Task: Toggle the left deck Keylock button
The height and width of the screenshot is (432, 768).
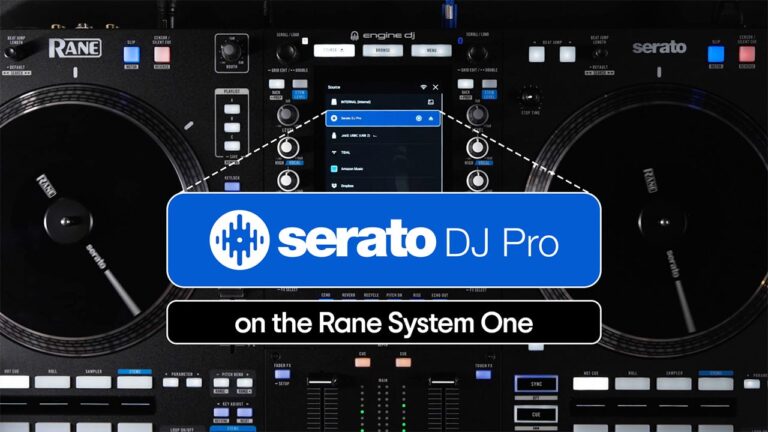Action: point(232,186)
